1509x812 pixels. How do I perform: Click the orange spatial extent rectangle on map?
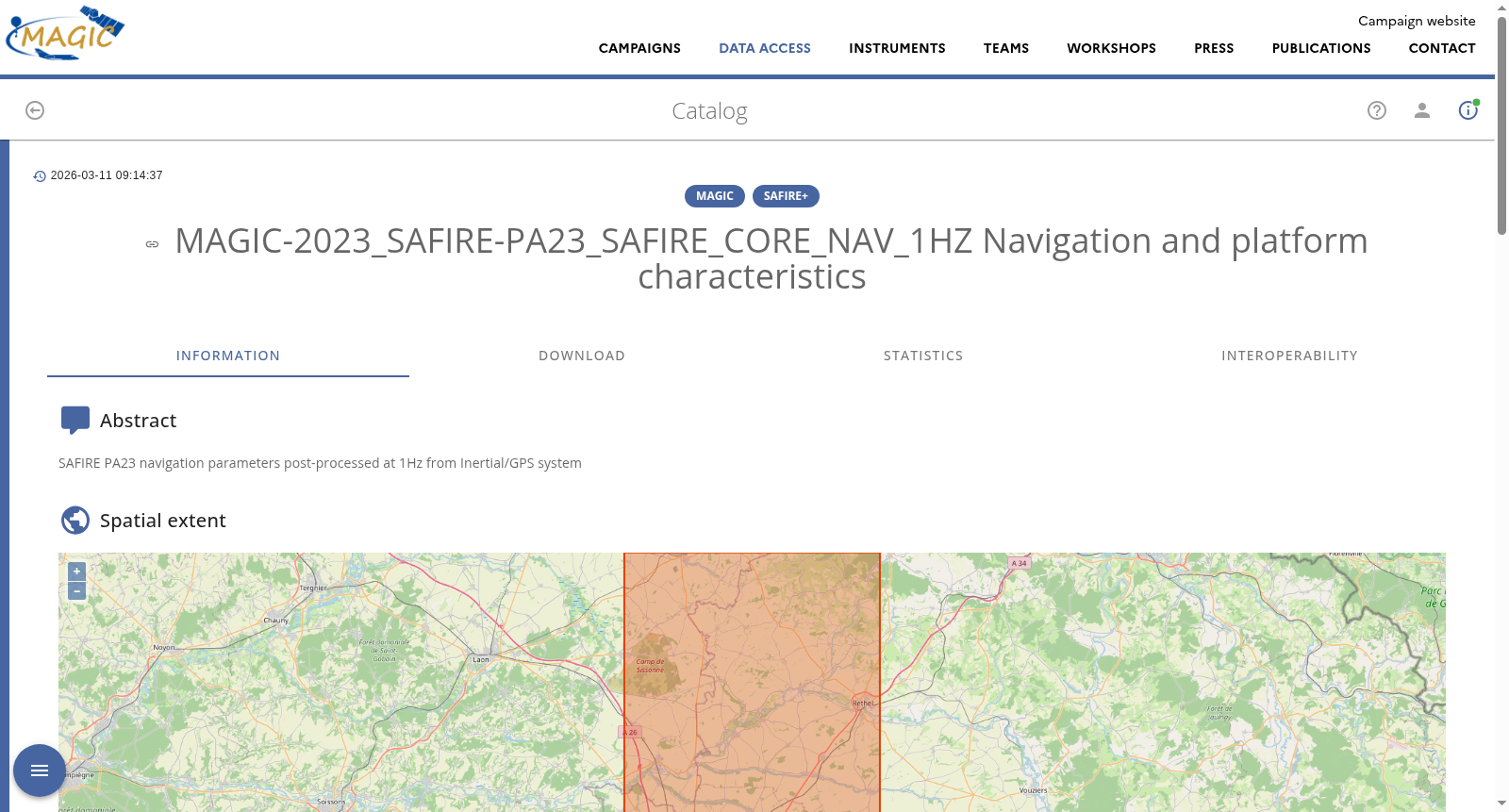pos(752,682)
